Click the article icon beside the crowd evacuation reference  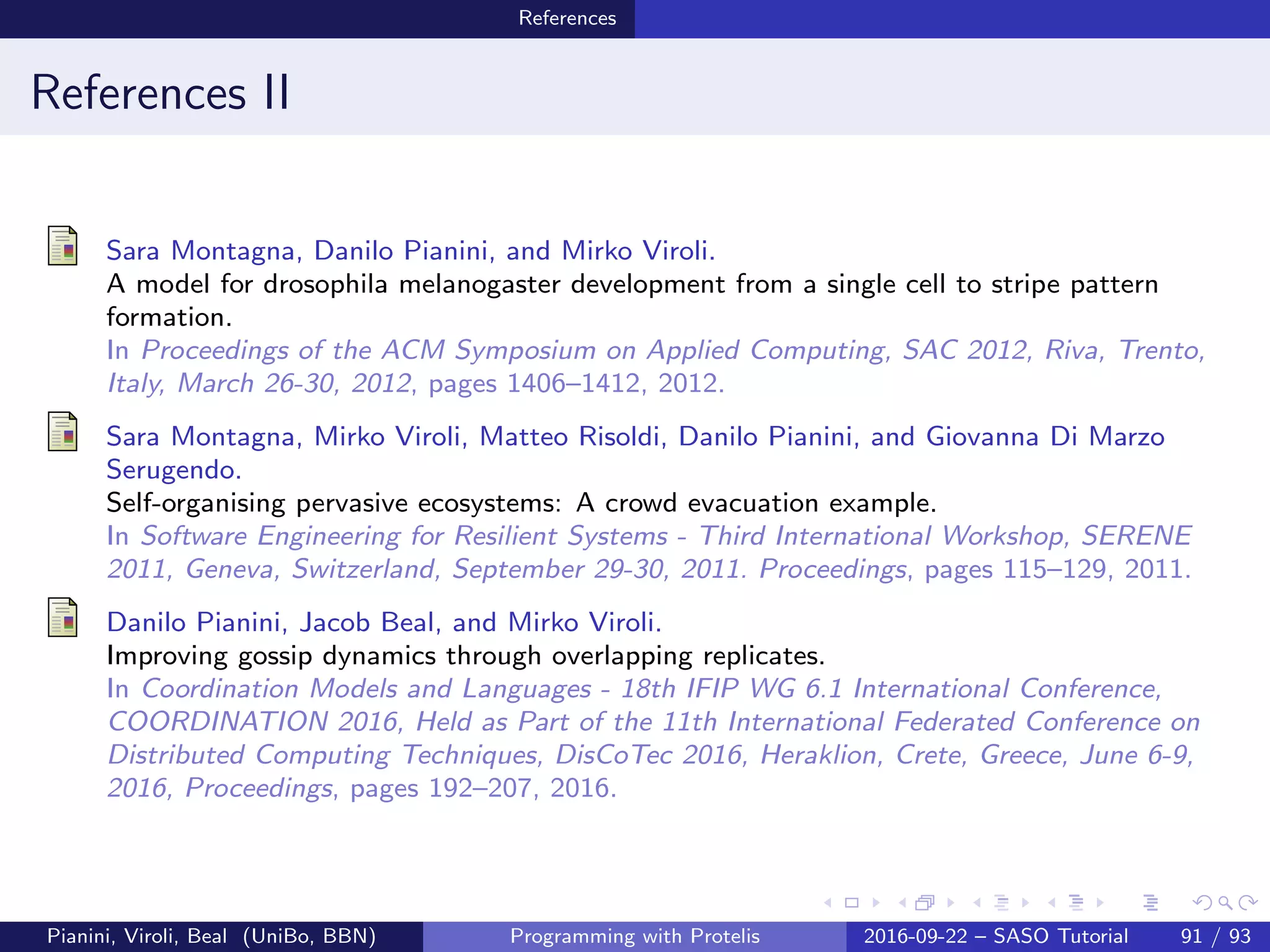coord(63,431)
